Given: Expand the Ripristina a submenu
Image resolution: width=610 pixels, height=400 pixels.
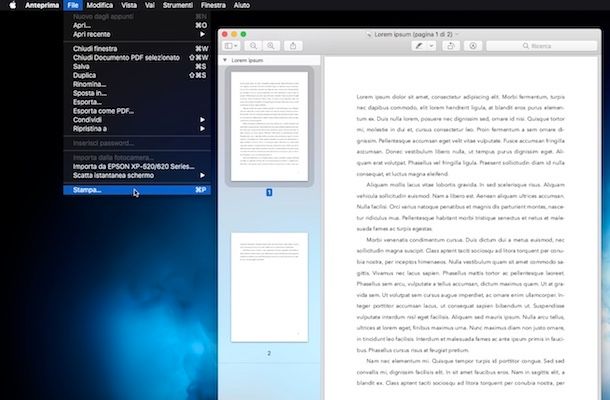Looking at the screenshot, I should tap(137, 129).
